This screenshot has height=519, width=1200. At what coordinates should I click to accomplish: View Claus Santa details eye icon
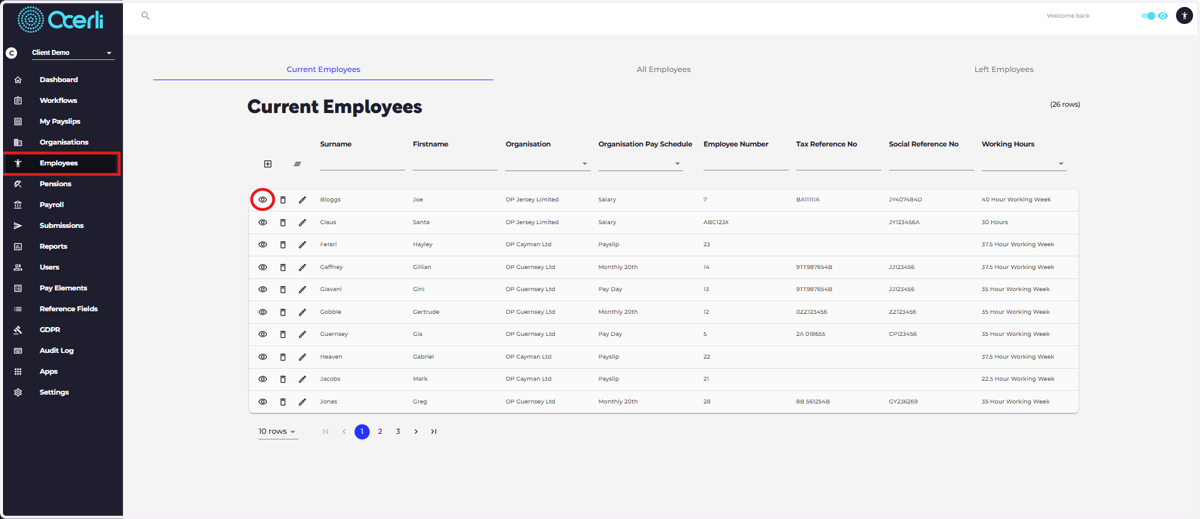(263, 222)
